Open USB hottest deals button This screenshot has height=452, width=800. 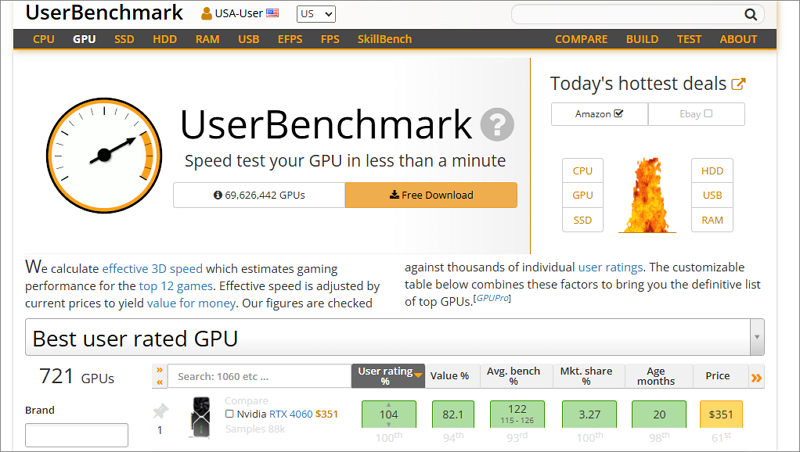click(x=712, y=195)
